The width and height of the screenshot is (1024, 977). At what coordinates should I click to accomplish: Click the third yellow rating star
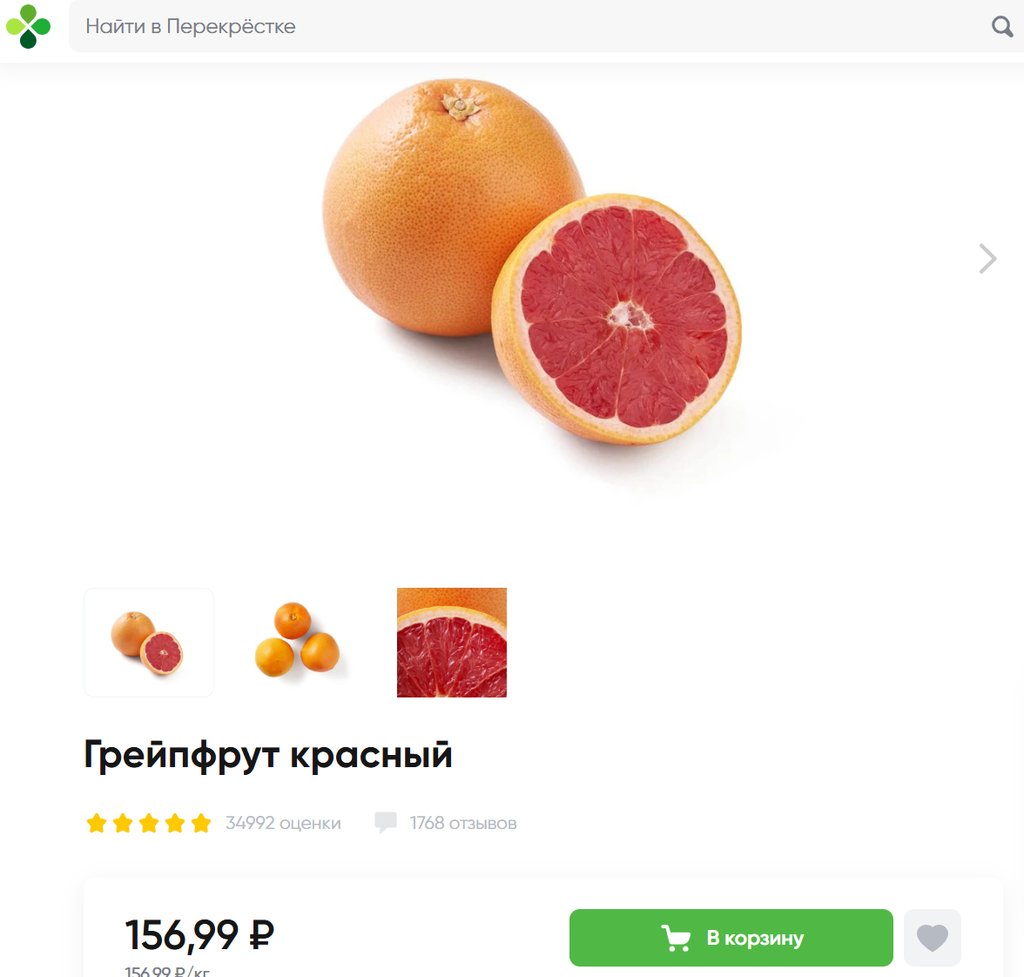149,823
